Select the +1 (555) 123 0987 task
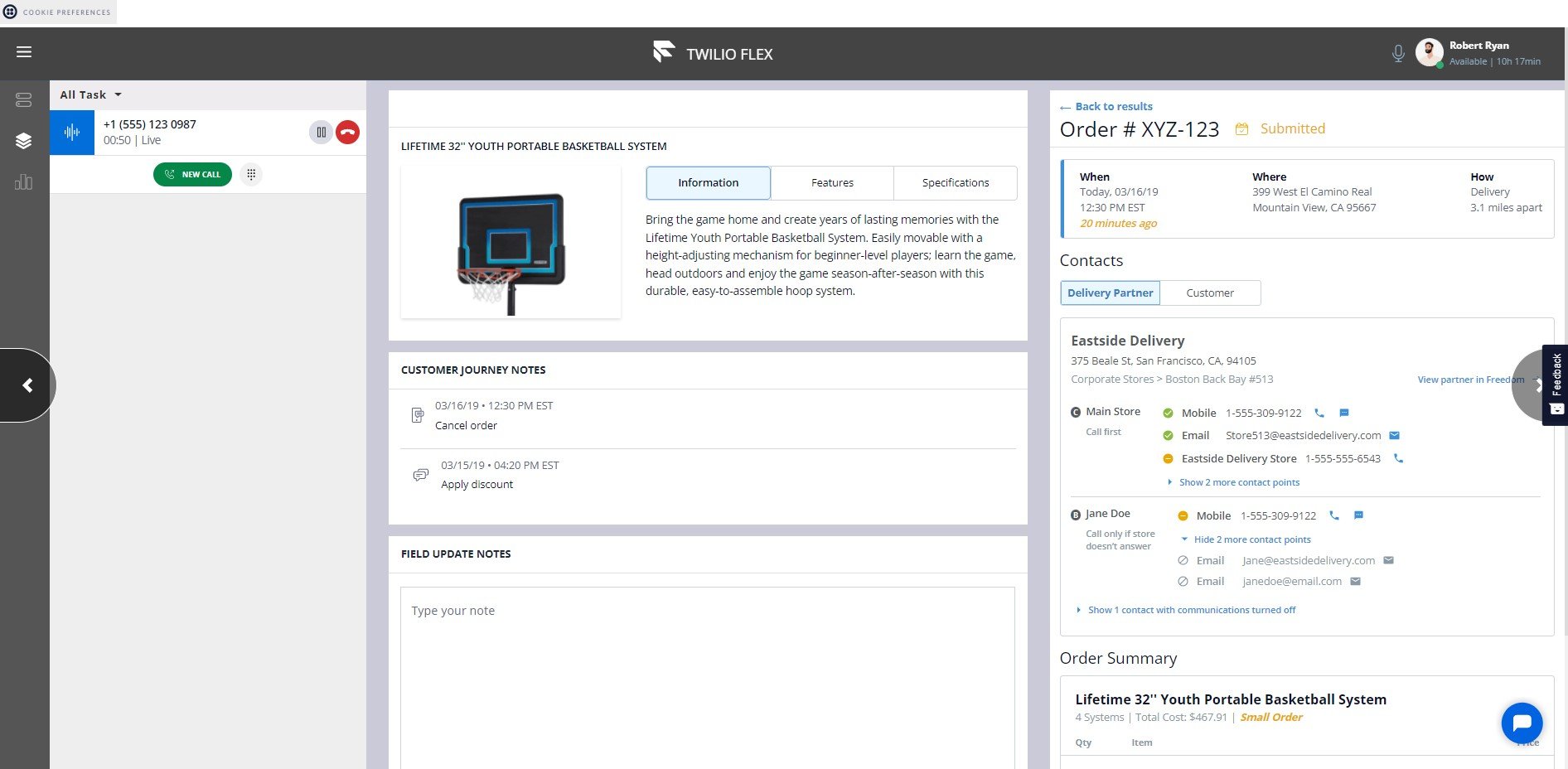 pos(208,133)
